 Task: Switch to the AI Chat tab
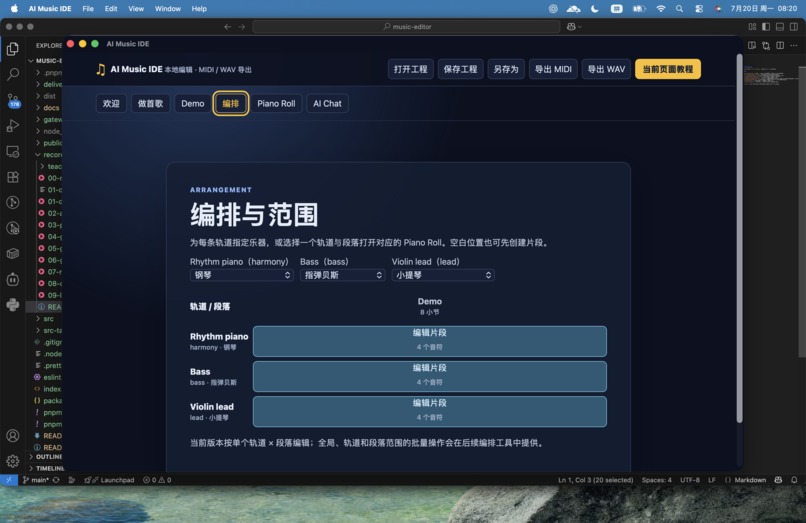click(327, 103)
